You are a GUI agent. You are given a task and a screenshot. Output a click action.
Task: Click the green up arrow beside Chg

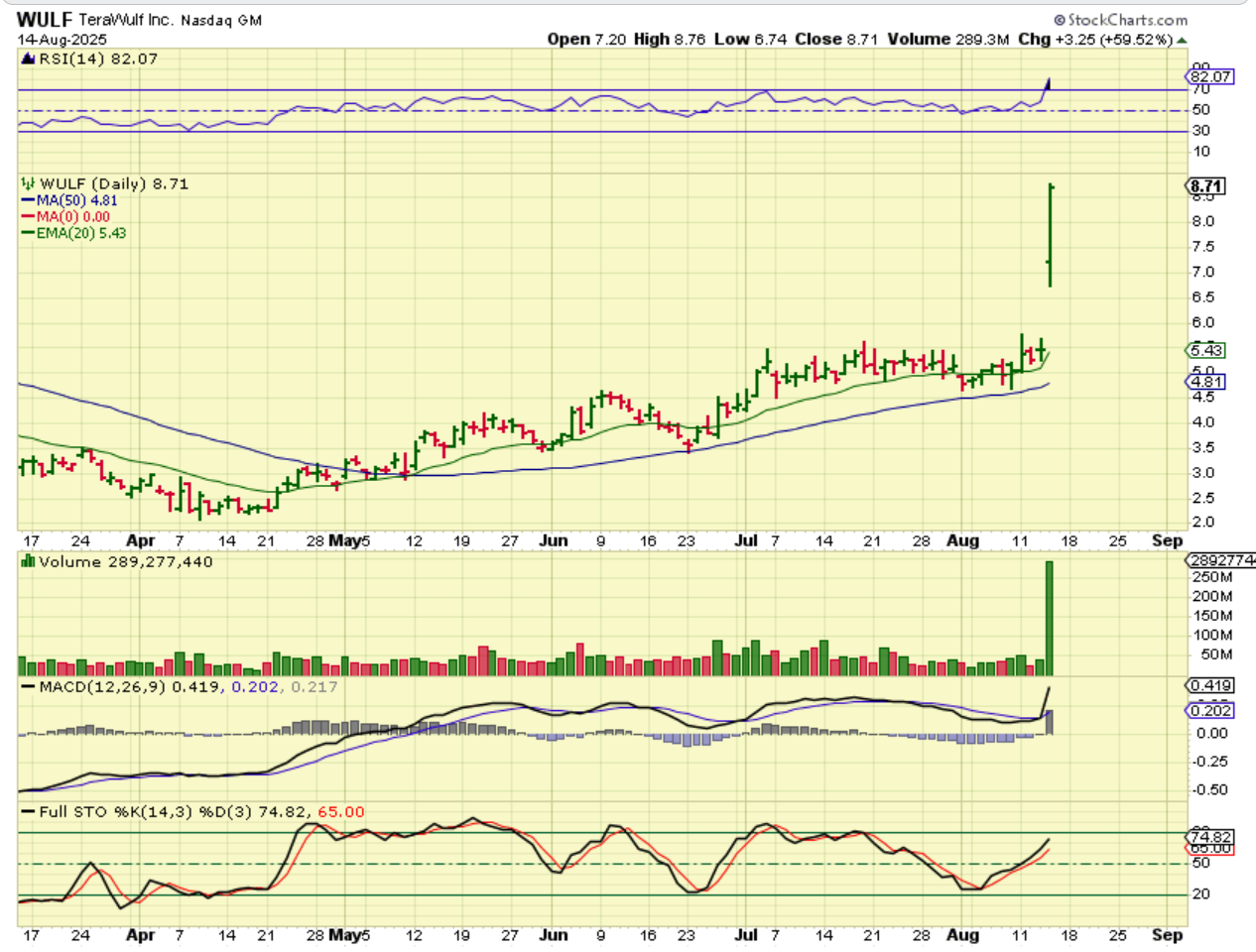pyautogui.click(x=1182, y=41)
